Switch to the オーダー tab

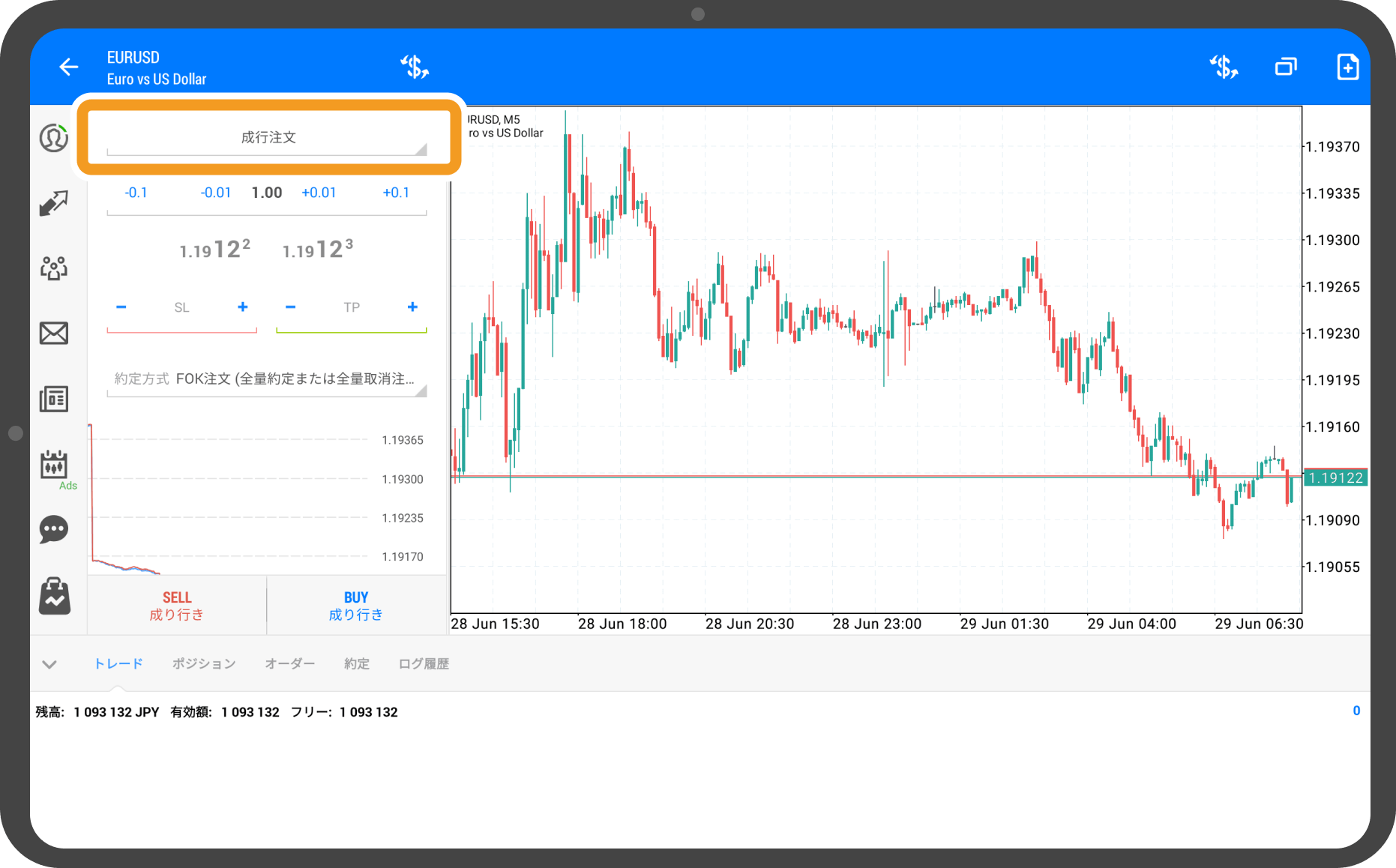pos(290,664)
